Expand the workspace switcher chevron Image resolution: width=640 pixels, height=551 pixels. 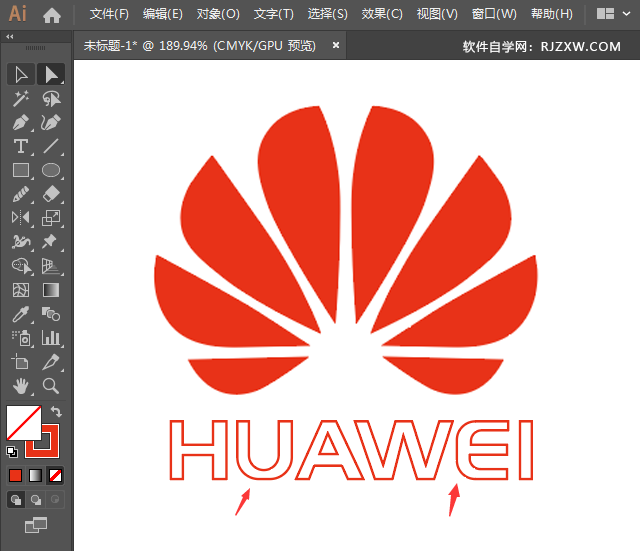pyautogui.click(x=627, y=14)
